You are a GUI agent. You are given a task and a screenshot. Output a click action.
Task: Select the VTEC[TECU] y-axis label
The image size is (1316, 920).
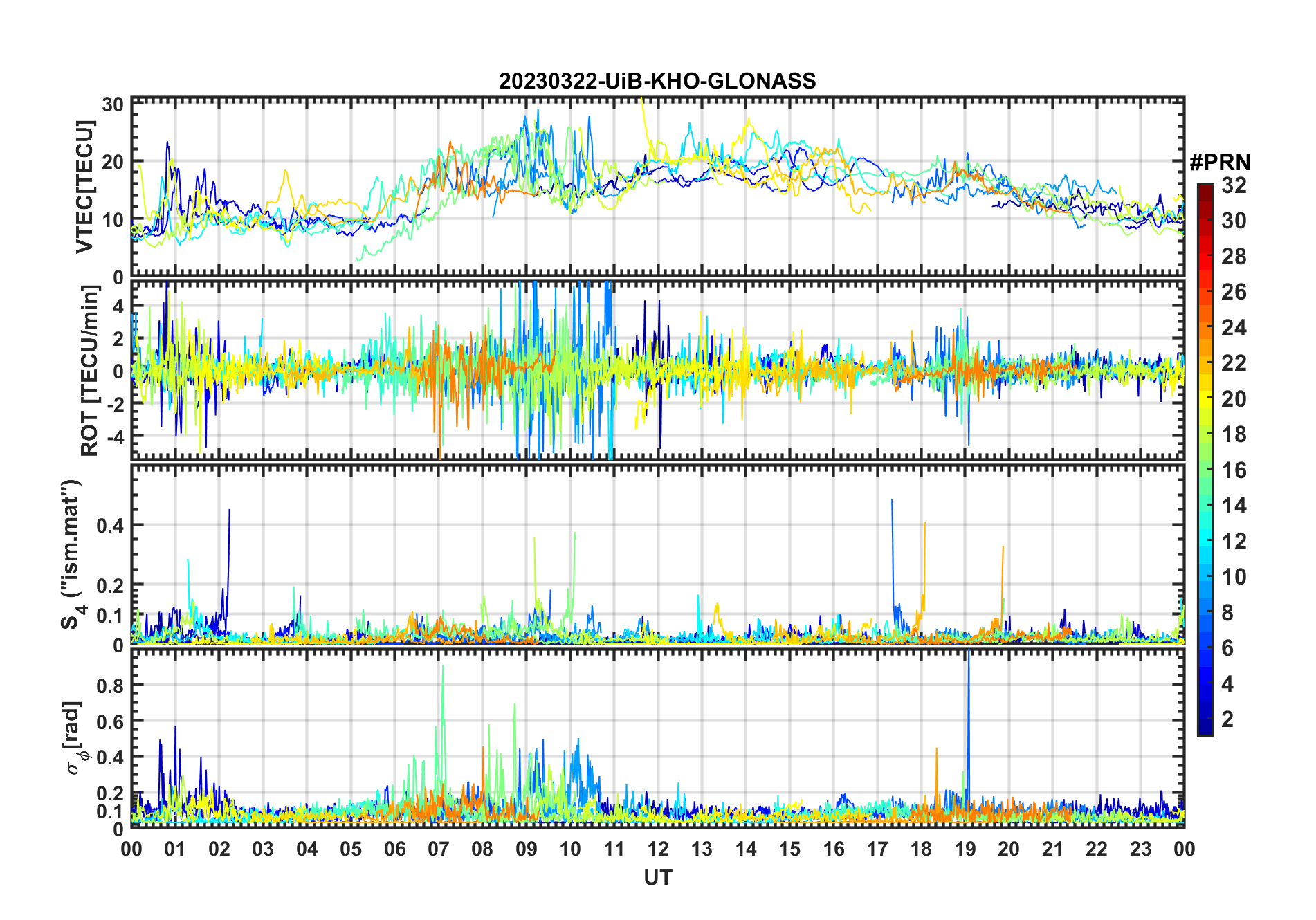click(84, 187)
